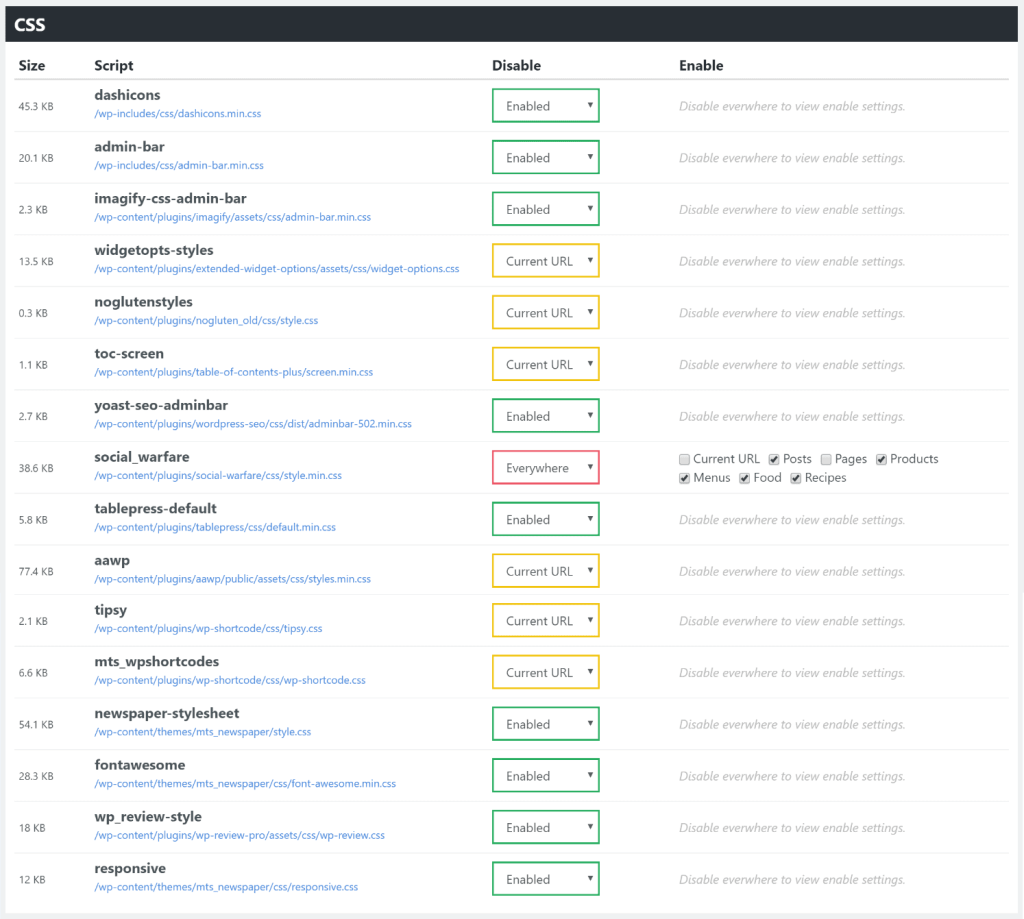Open the aawp Current URL dropdown

pyautogui.click(x=545, y=570)
